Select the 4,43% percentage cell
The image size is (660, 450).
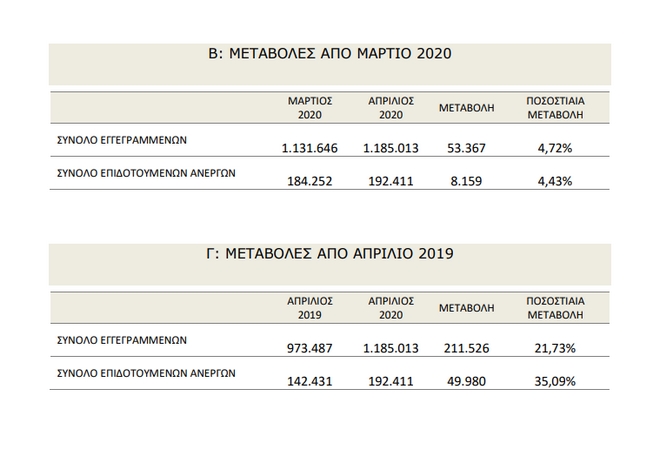point(555,183)
